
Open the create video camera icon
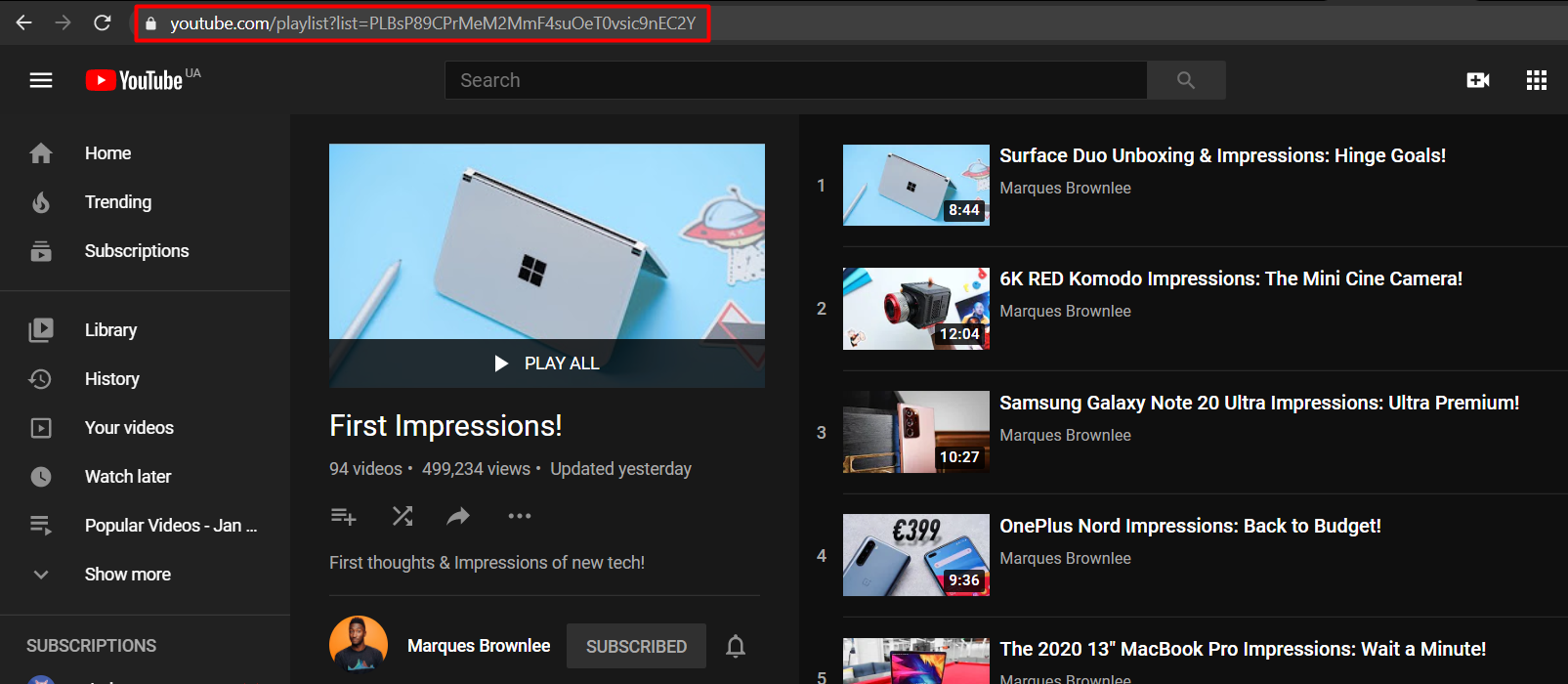coord(1478,80)
